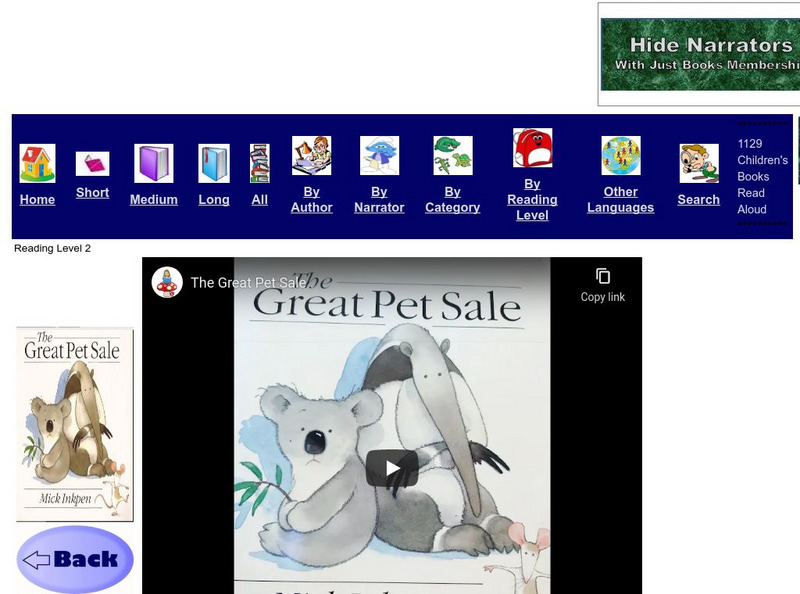The height and width of the screenshot is (594, 800).
Task: Choose the blue Long book icon
Action: 214,163
